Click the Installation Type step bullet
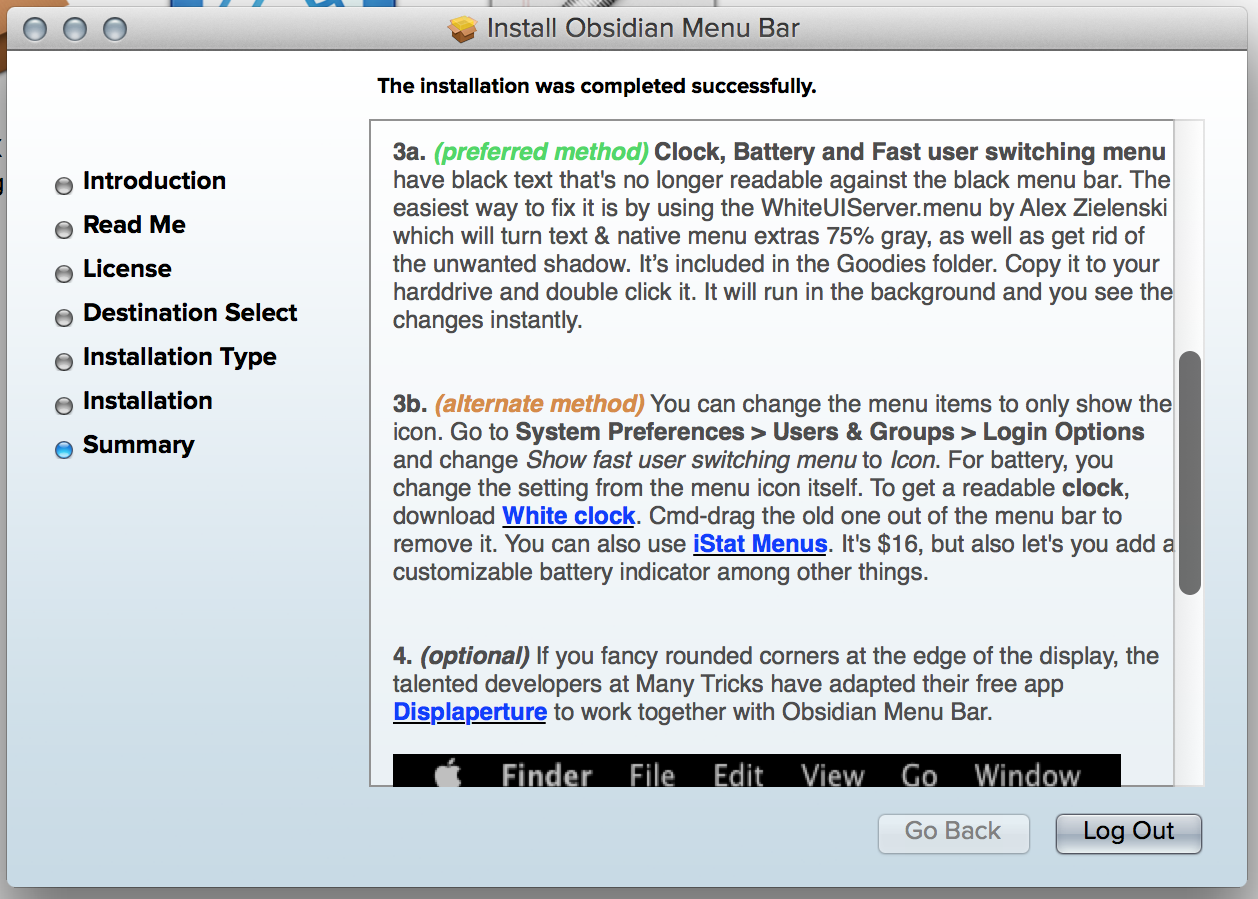The height and width of the screenshot is (899, 1258). 64,361
